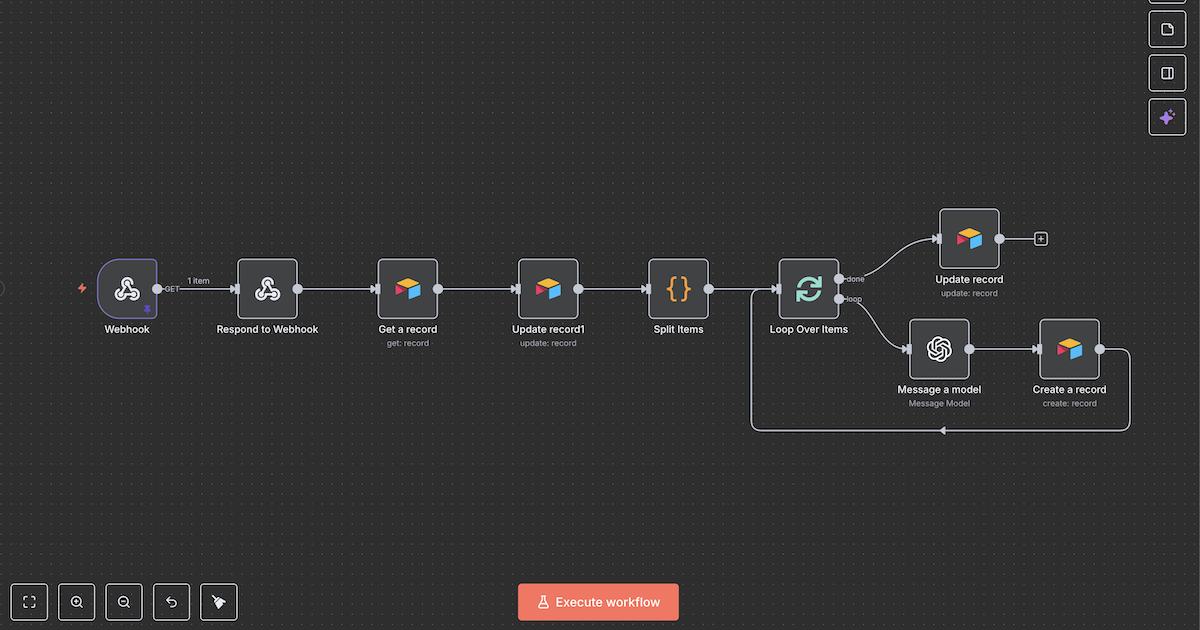Select the Split Items code node

(678, 289)
